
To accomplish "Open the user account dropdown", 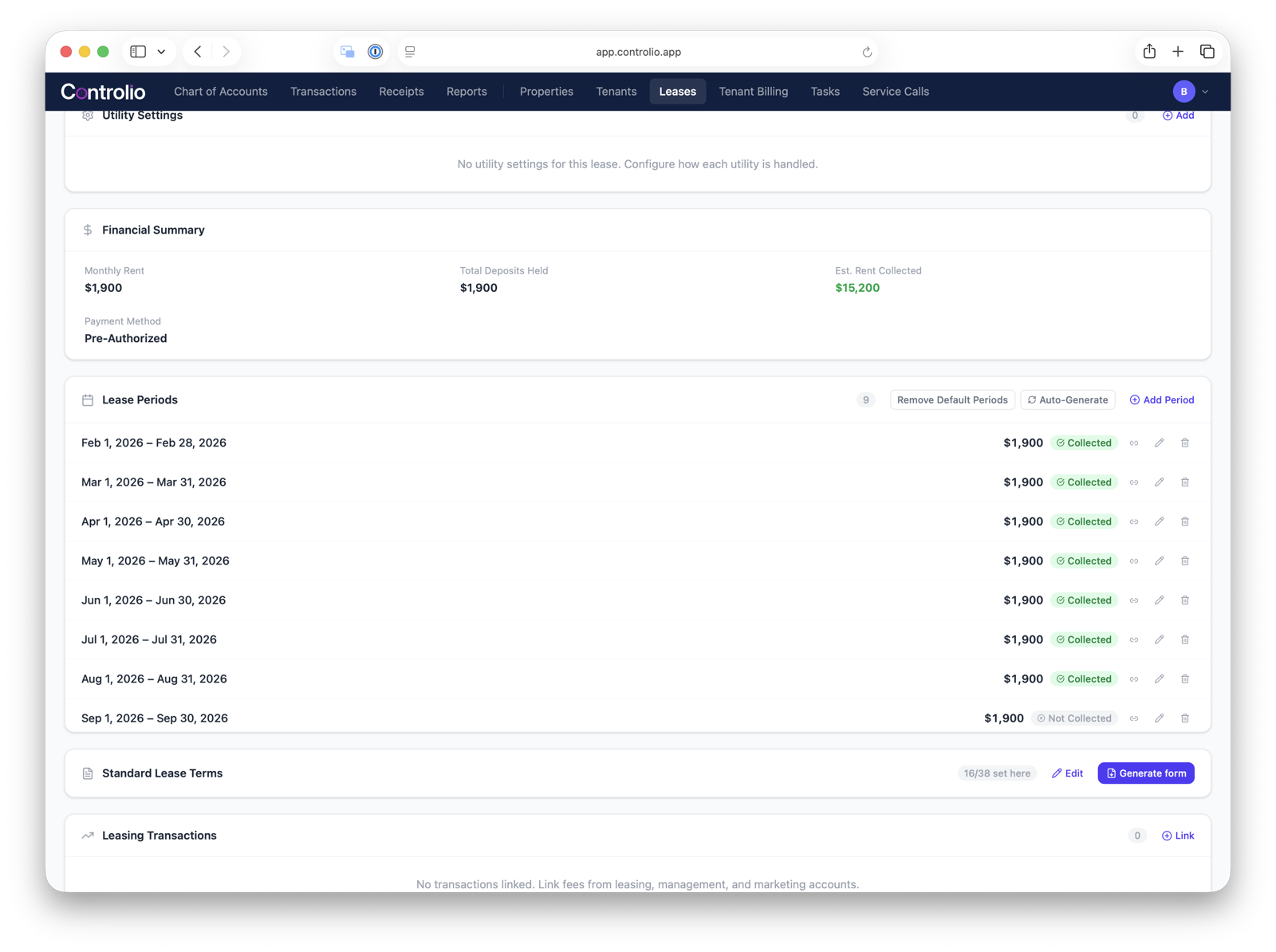I will click(x=1191, y=92).
